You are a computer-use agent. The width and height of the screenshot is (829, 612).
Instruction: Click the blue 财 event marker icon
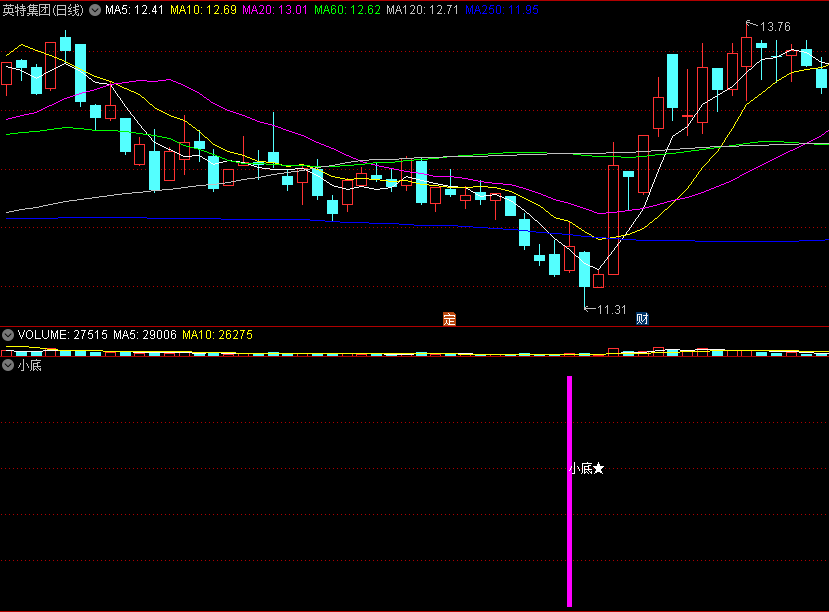(x=642, y=319)
